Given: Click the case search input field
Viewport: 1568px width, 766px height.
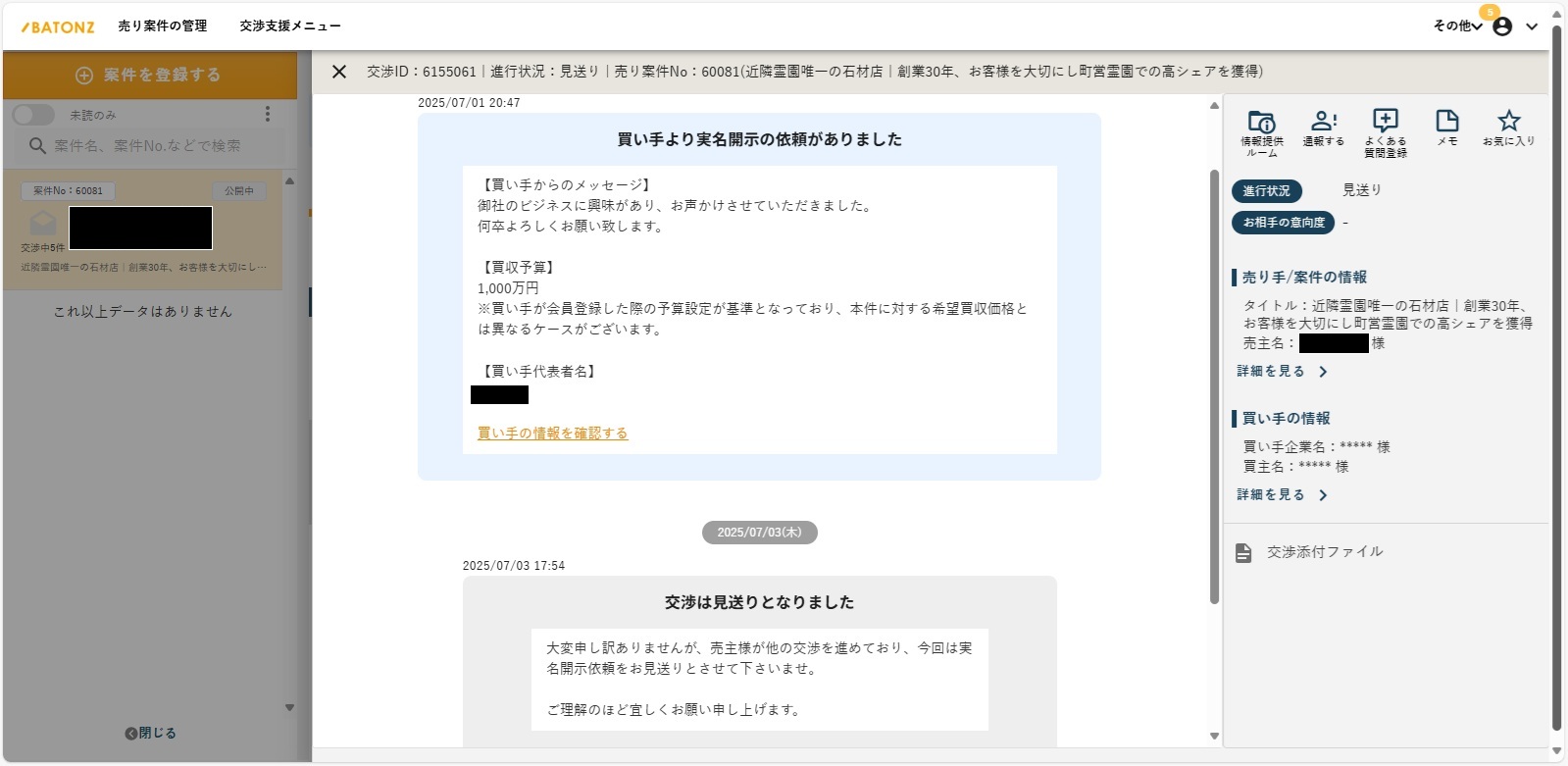Looking at the screenshot, I should tap(157, 146).
